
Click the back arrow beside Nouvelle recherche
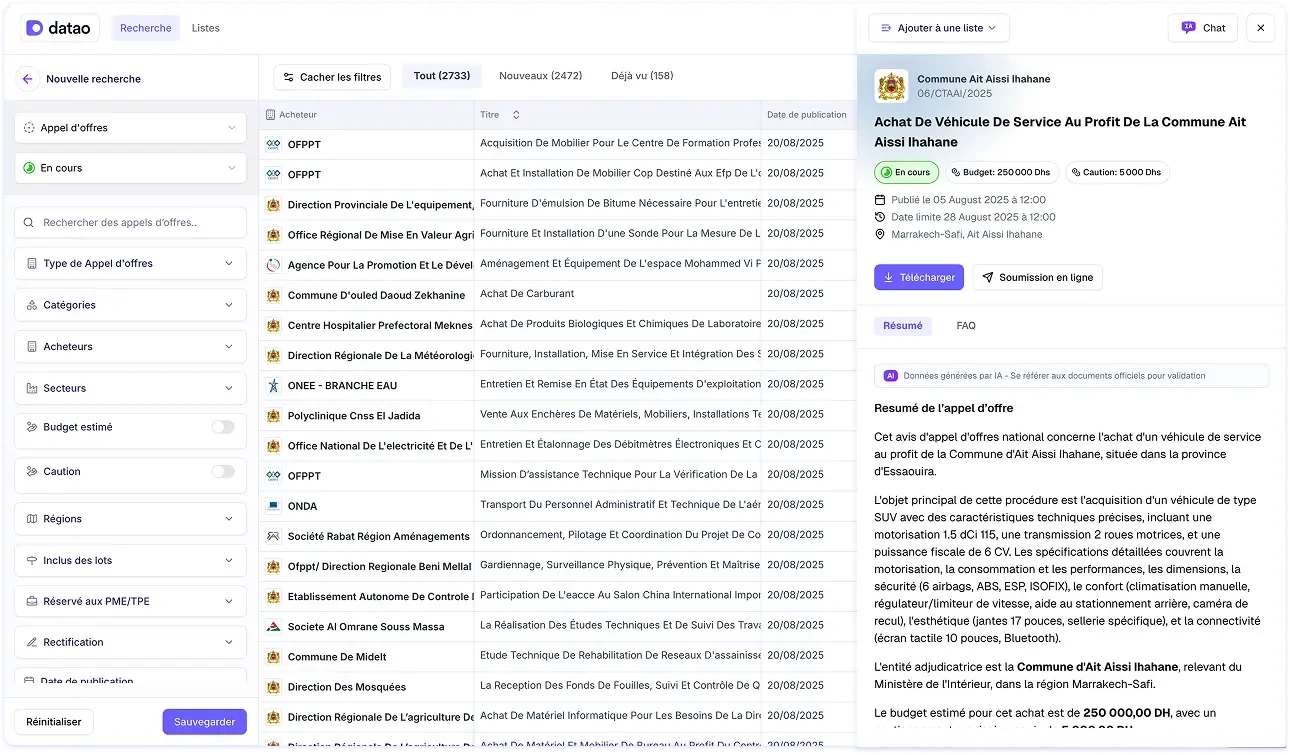pyautogui.click(x=27, y=78)
